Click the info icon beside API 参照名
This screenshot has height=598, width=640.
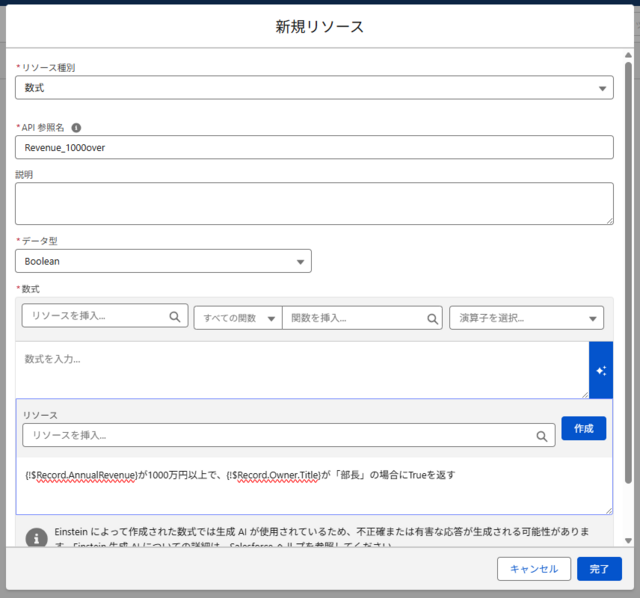[76, 127]
